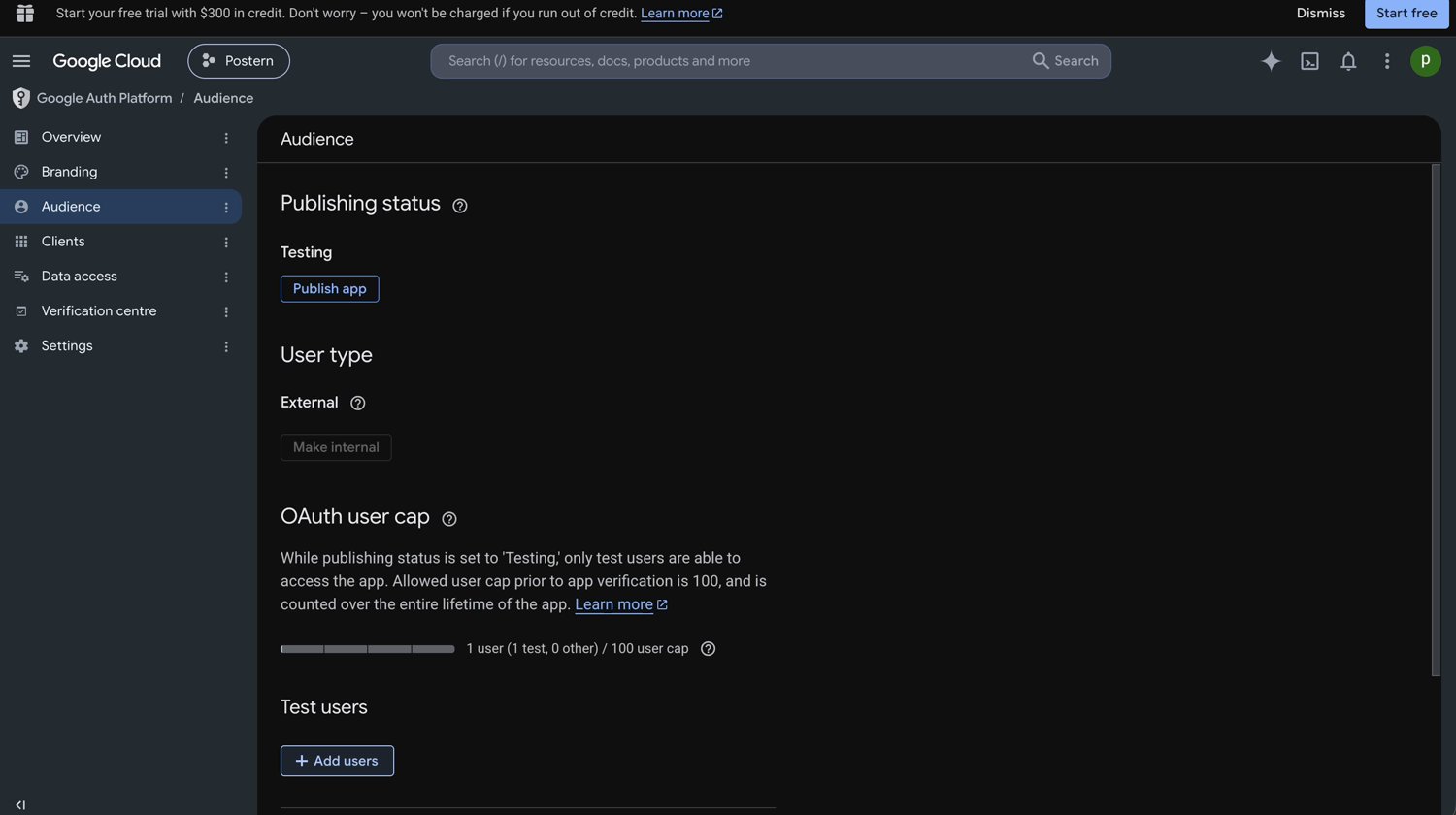Image resolution: width=1456 pixels, height=815 pixels.
Task: Show help for External user type
Action: pyautogui.click(x=357, y=403)
